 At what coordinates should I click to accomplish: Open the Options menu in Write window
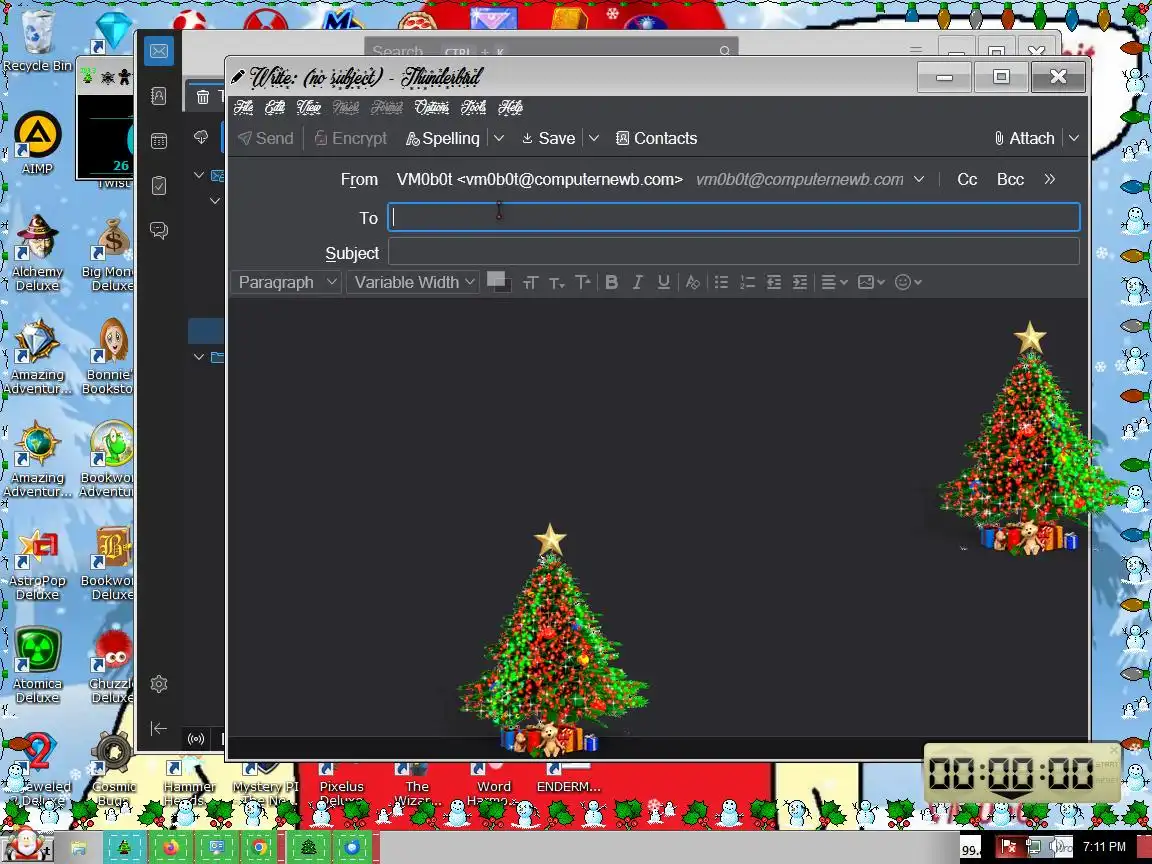(431, 107)
